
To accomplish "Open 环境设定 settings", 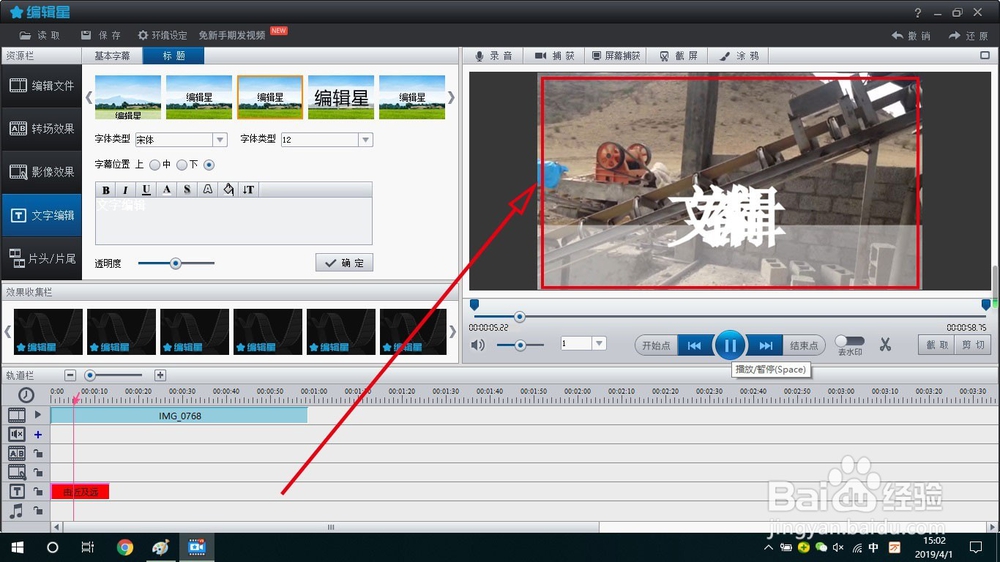I will pos(163,35).
